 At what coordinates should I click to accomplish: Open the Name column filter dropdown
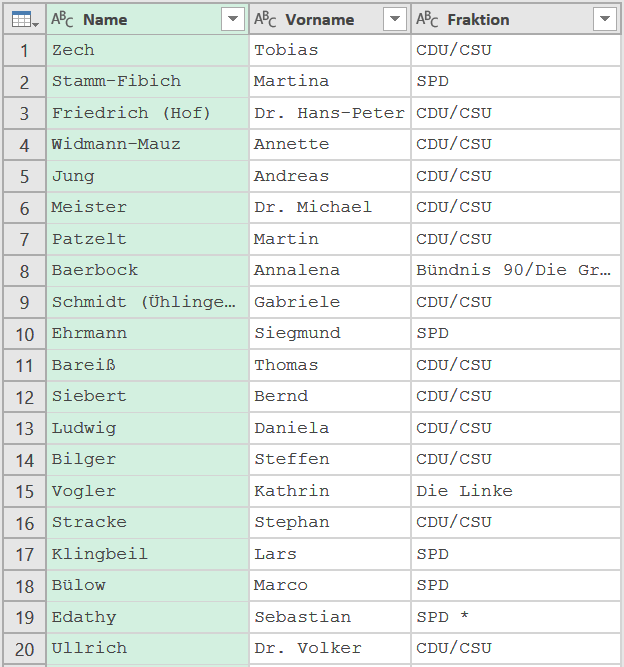point(233,19)
